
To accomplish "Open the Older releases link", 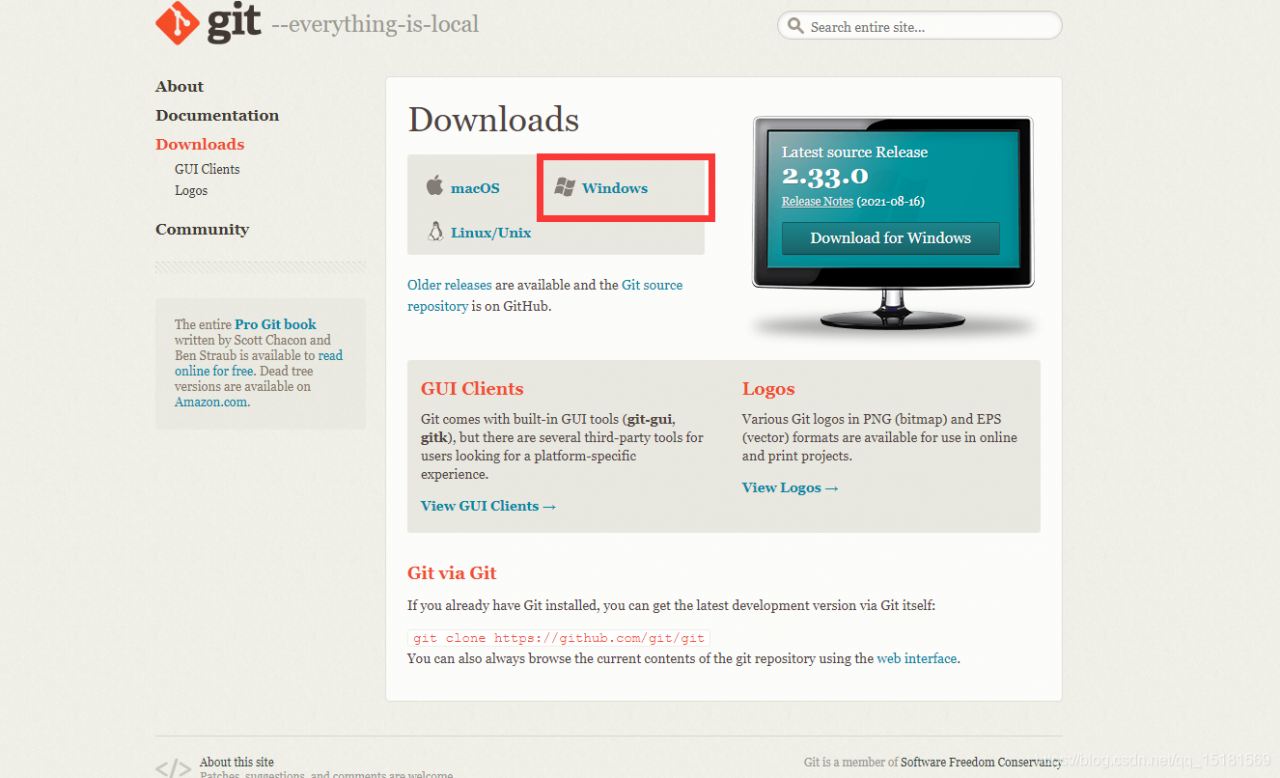I will [449, 285].
